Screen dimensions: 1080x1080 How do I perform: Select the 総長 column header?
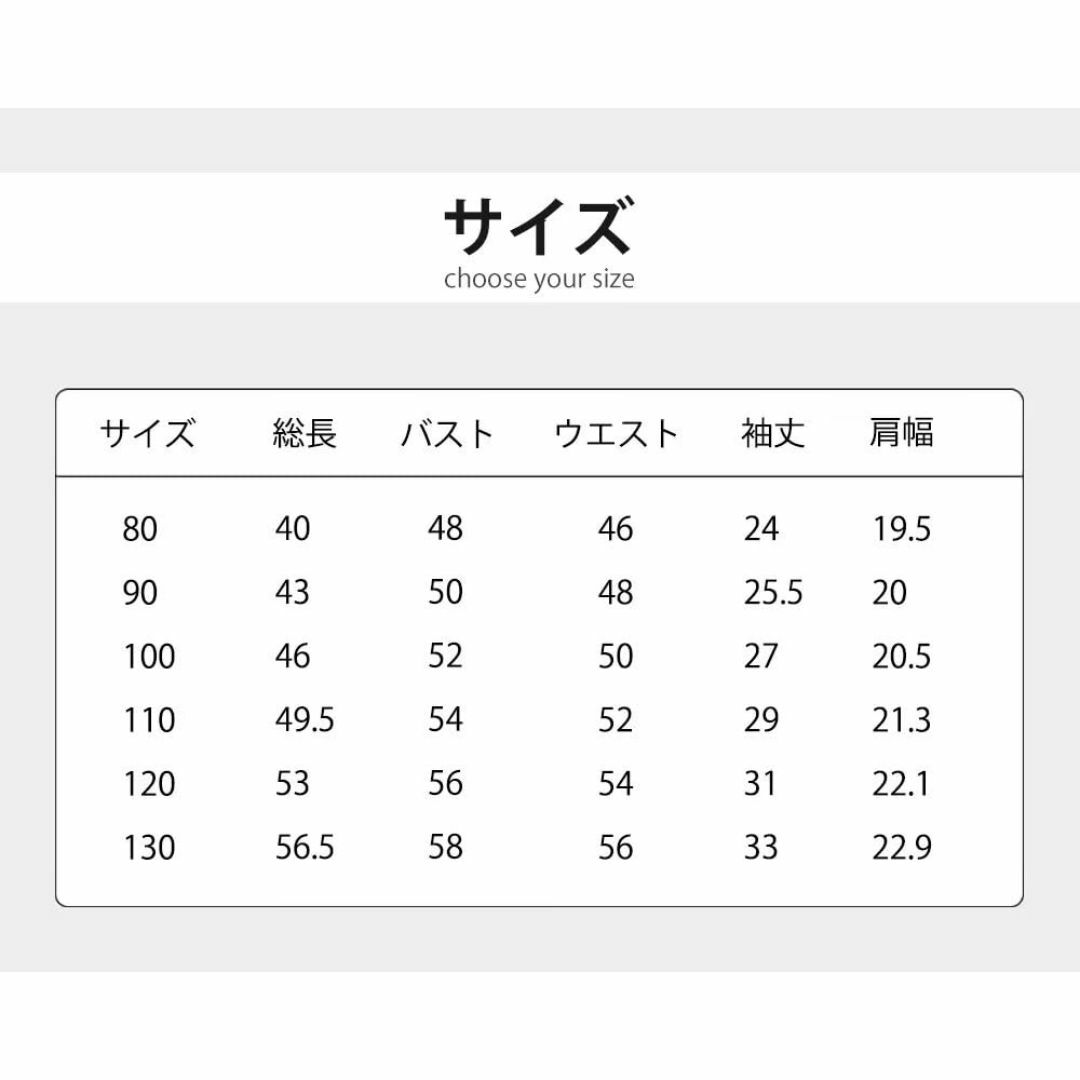click(305, 433)
